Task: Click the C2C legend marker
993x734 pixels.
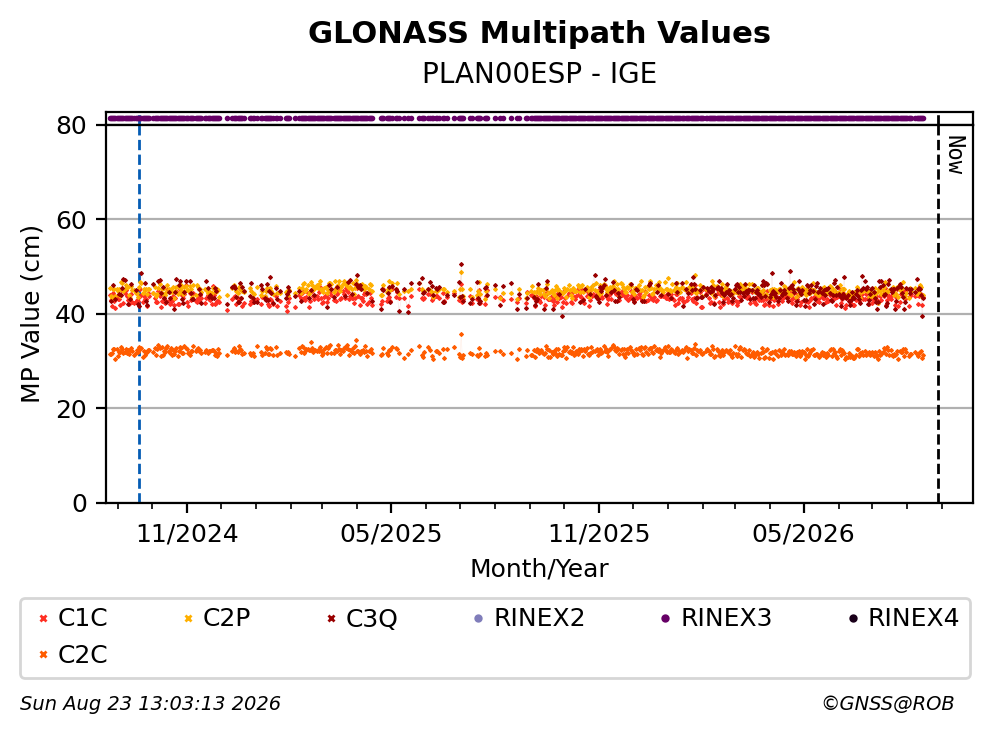Action: [43, 655]
